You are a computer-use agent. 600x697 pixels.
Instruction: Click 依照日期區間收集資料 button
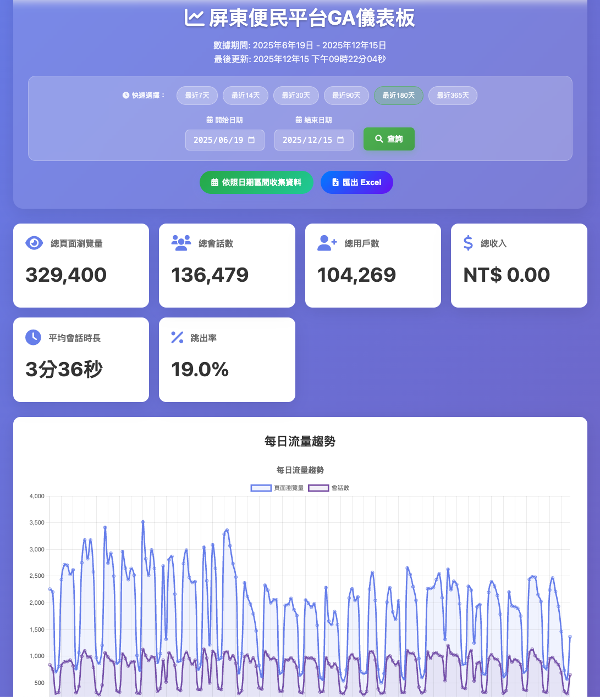pyautogui.click(x=256, y=182)
